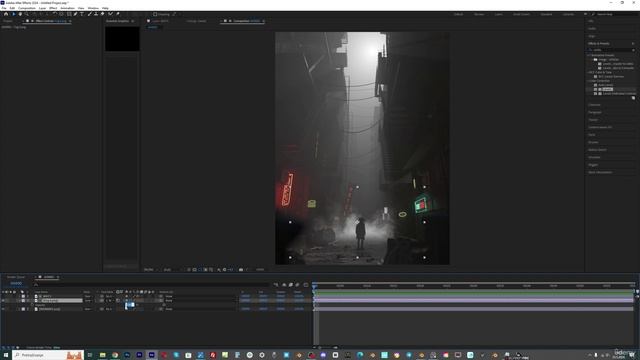The image size is (640, 360).
Task: Select the Auto Levels effect
Action: (606, 85)
